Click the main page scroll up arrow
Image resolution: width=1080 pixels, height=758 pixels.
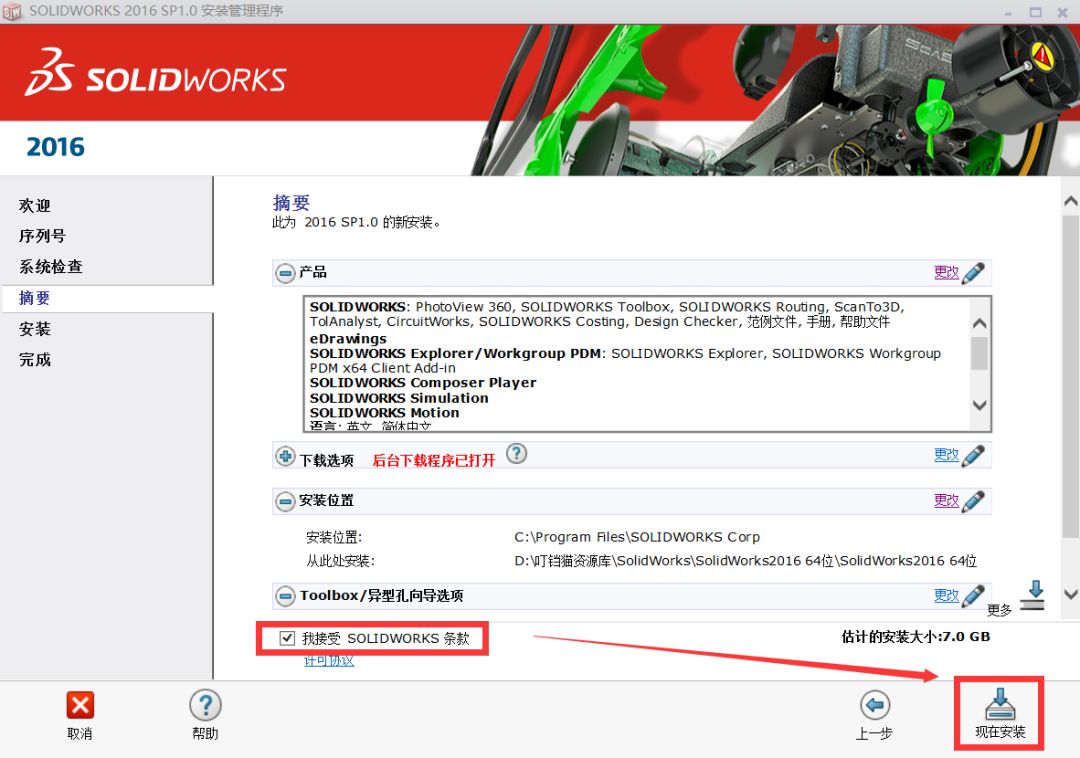click(x=1070, y=201)
